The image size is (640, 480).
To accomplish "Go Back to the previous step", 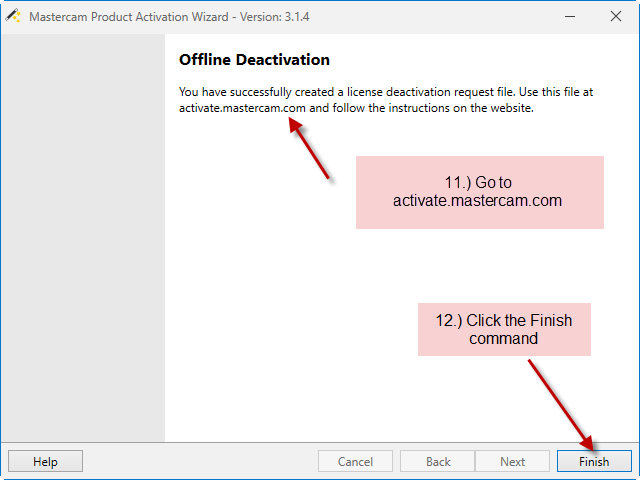I will tap(438, 461).
